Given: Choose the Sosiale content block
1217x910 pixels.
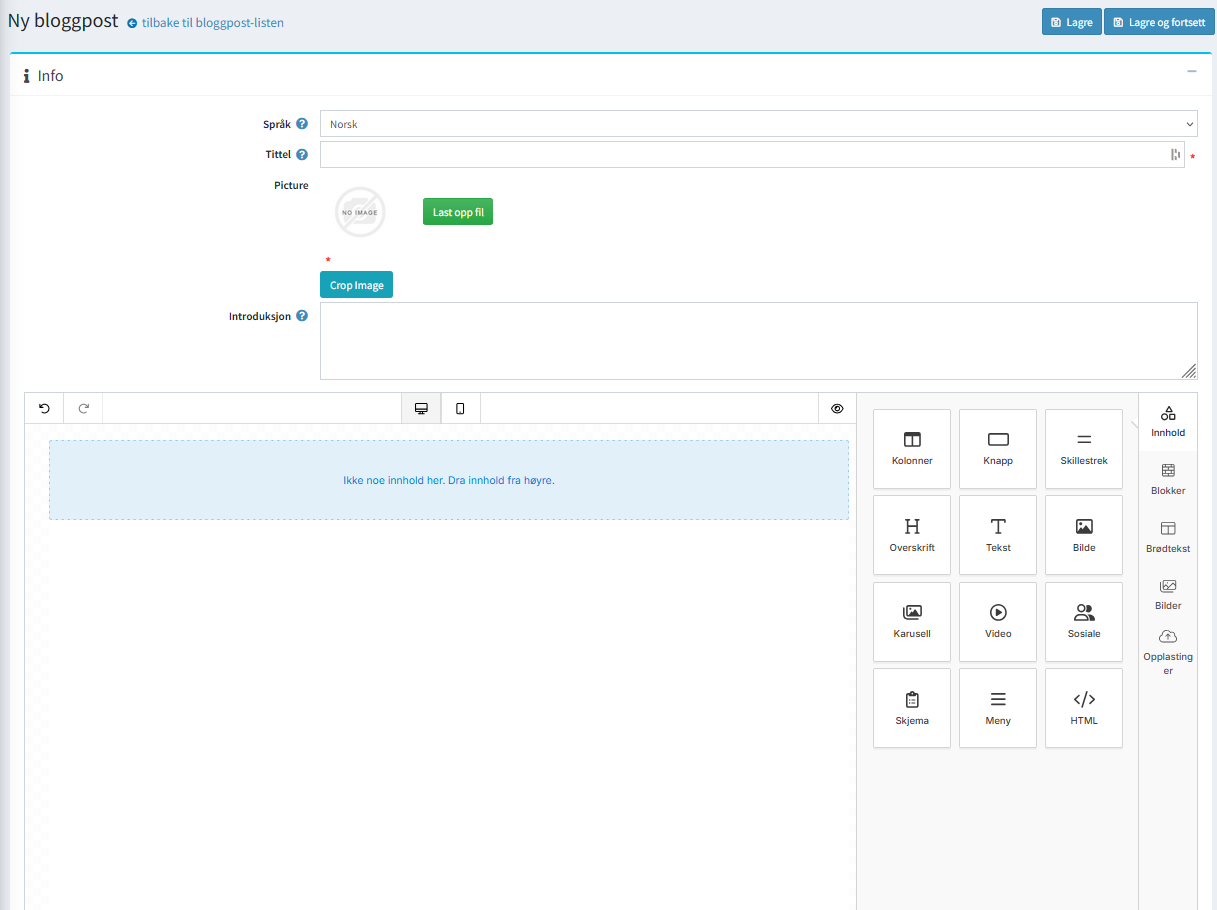Looking at the screenshot, I should point(1083,622).
